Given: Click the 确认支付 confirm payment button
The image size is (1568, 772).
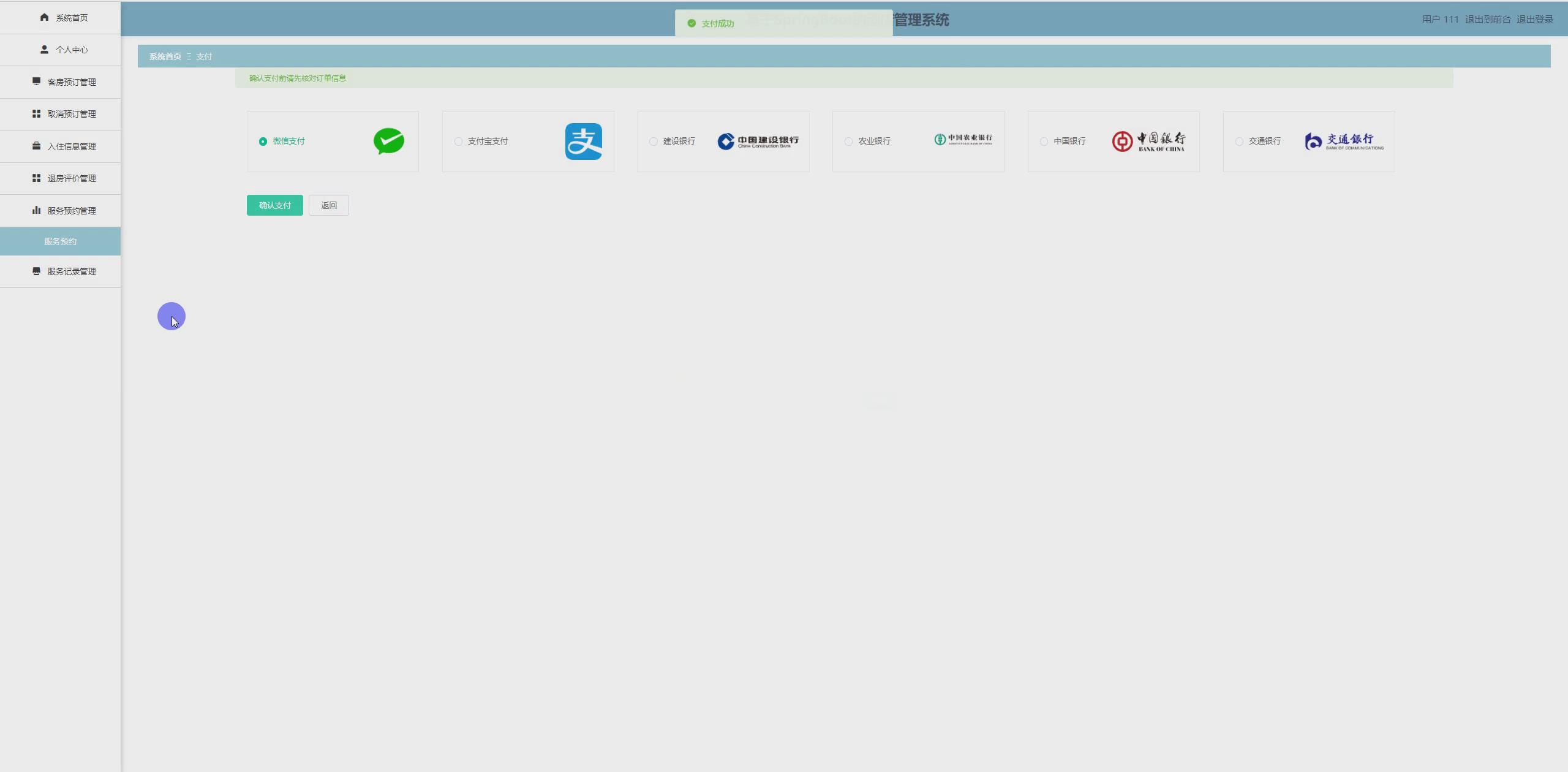Looking at the screenshot, I should [x=274, y=205].
